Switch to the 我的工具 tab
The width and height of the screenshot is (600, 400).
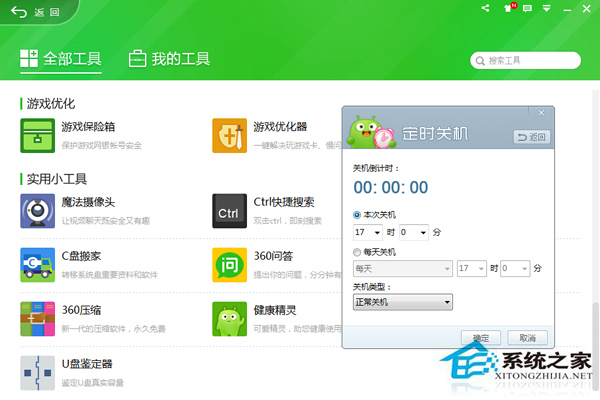[x=169, y=59]
